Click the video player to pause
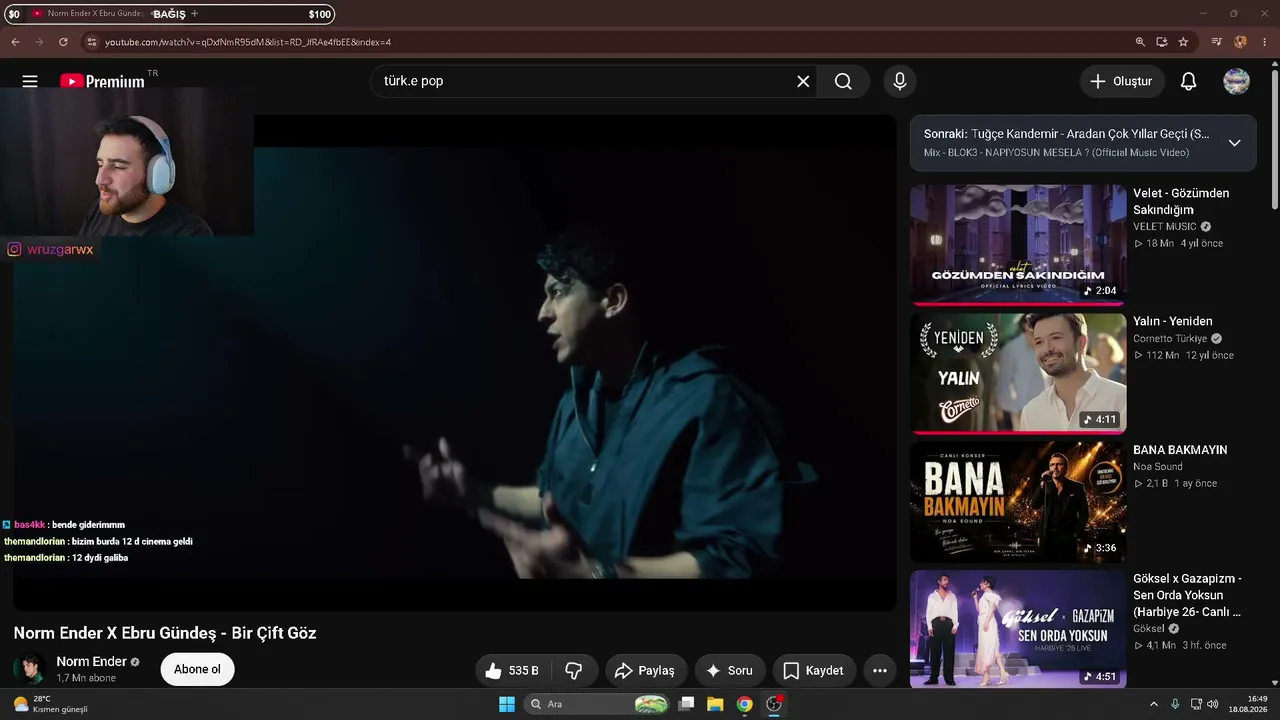This screenshot has width=1280, height=720. click(455, 362)
